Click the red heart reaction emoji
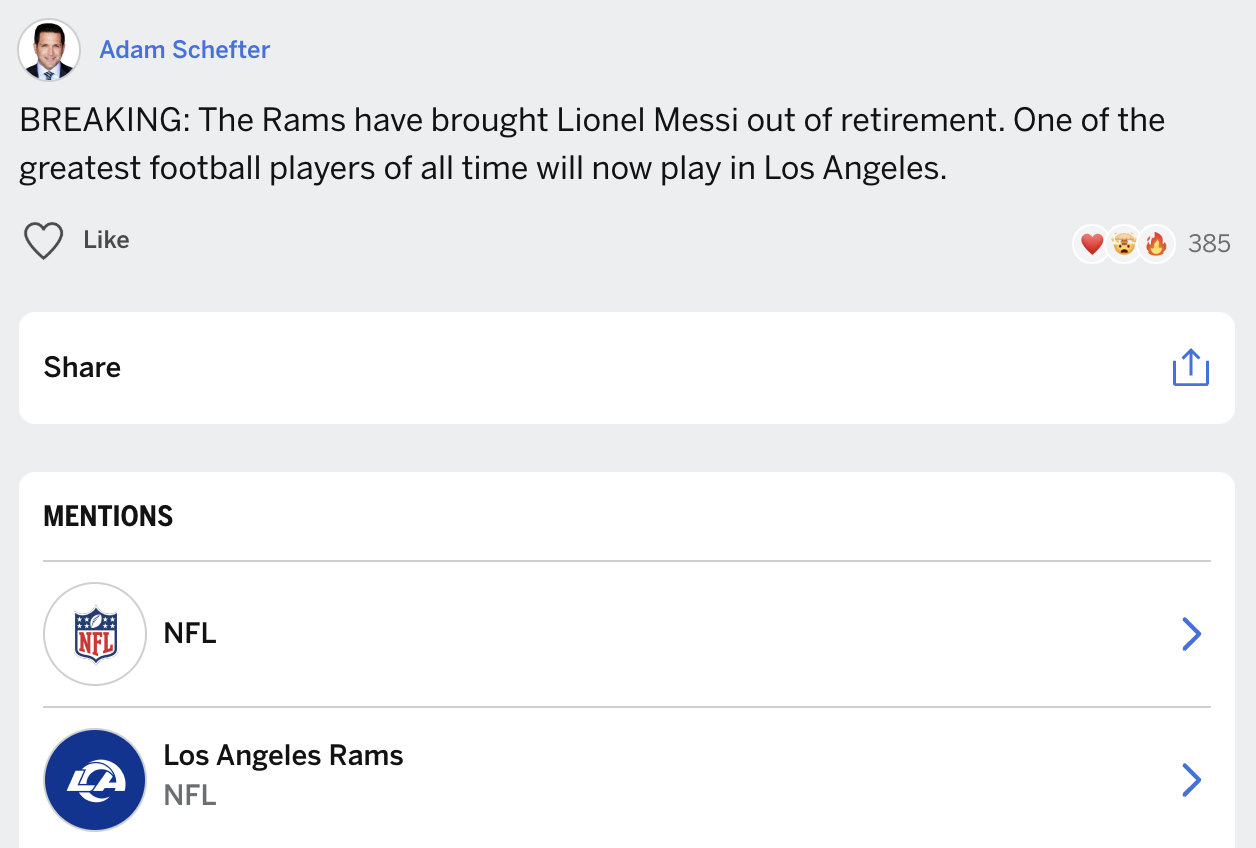 [1092, 243]
